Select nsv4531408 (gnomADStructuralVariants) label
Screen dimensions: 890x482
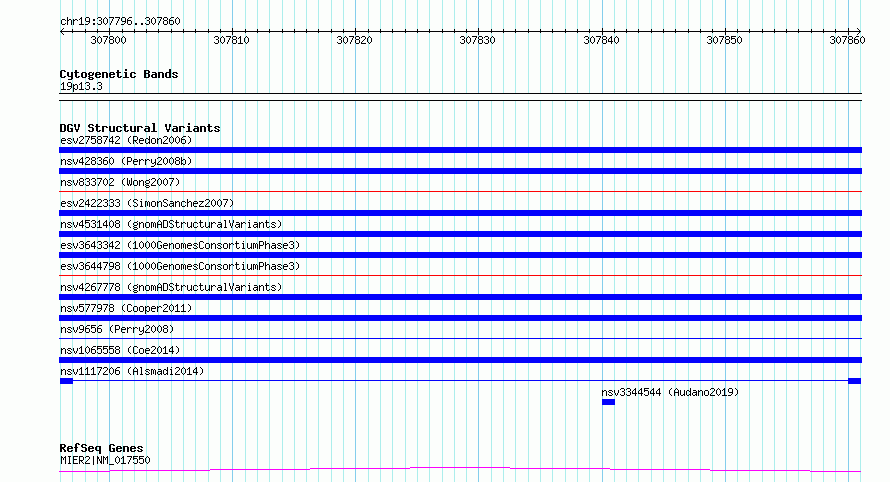pos(171,224)
